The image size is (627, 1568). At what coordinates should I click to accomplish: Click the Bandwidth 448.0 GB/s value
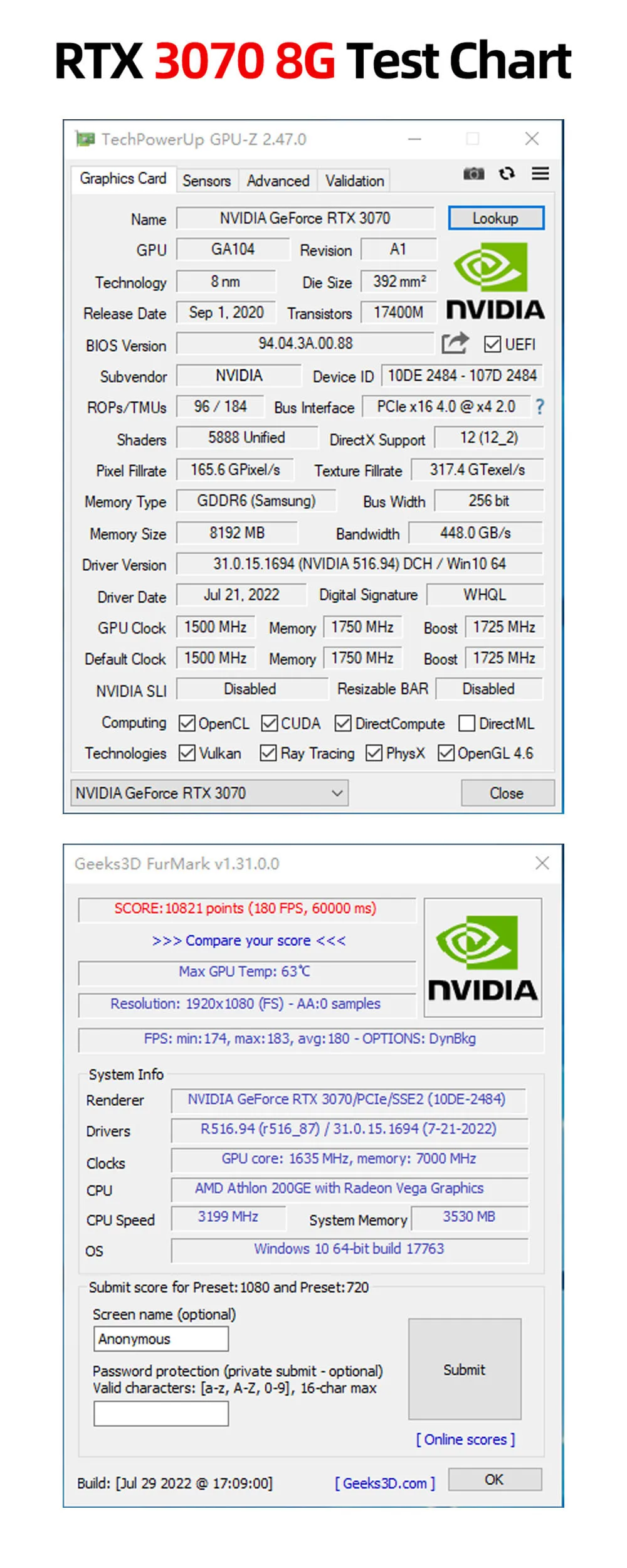pos(475,533)
